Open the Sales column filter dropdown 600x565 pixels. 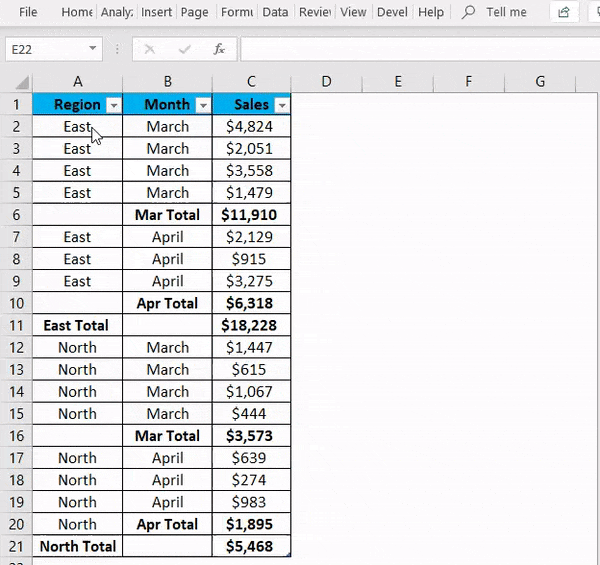(282, 105)
